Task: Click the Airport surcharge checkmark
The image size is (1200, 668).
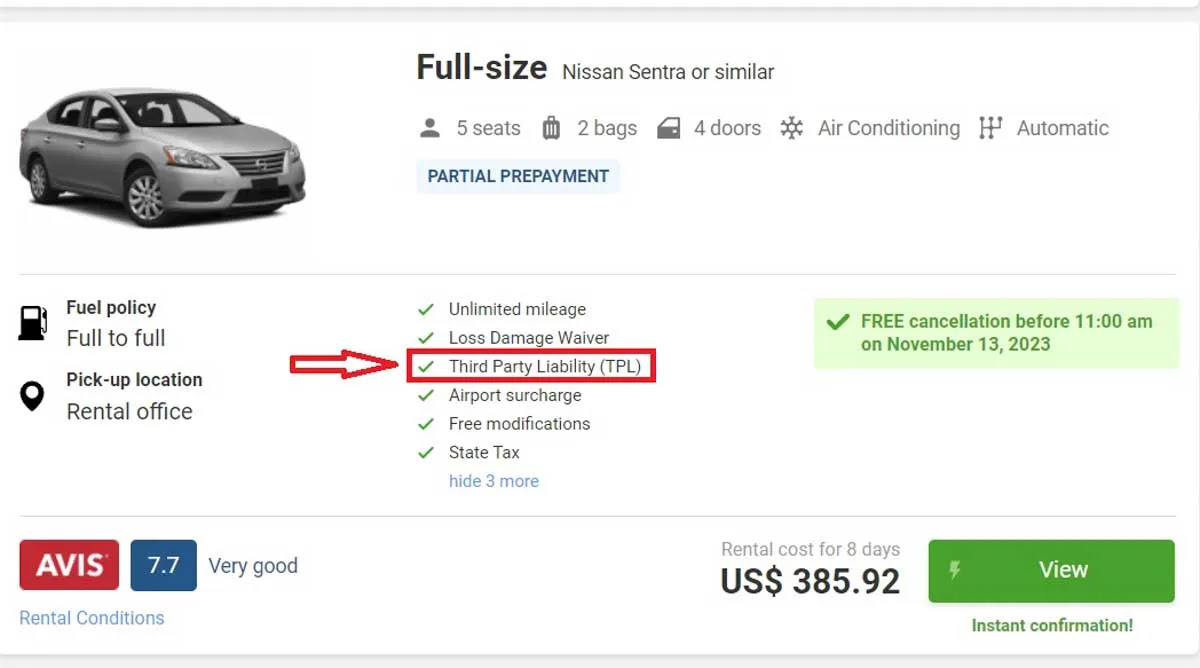Action: 426,395
